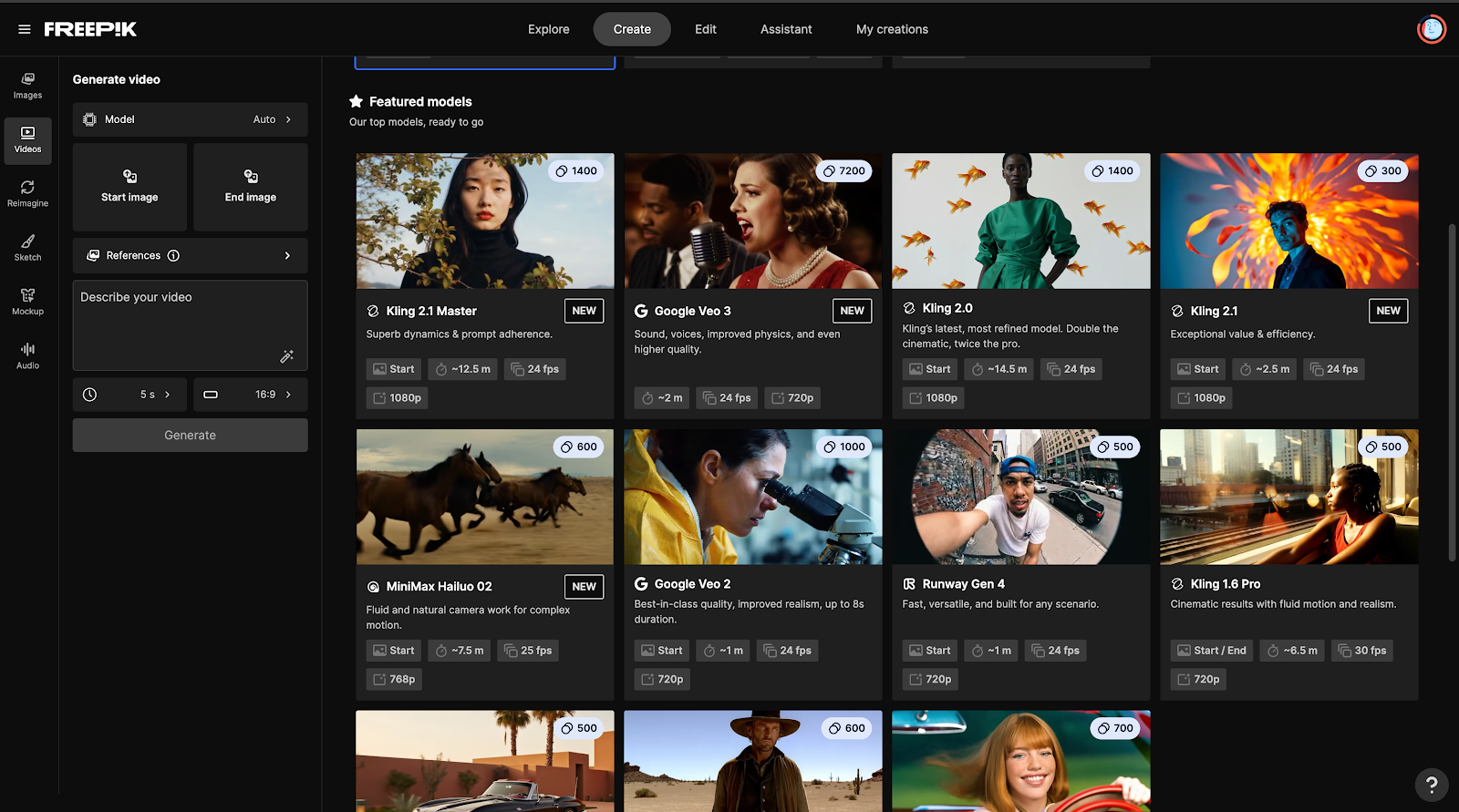Expand the Model Auto selector
1459x812 pixels.
pyautogui.click(x=190, y=119)
